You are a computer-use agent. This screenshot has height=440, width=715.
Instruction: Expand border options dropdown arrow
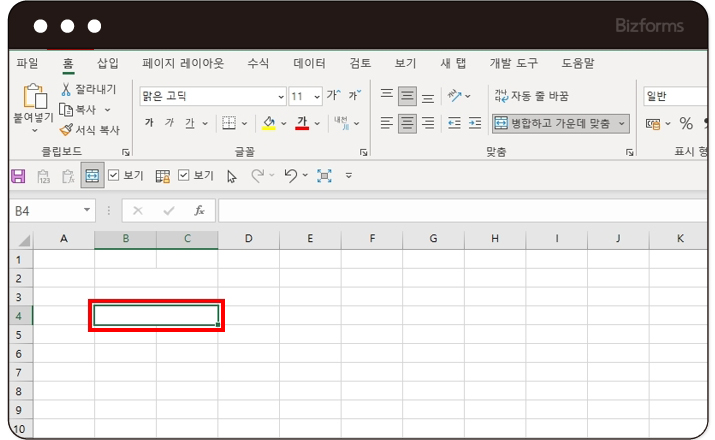point(244,123)
